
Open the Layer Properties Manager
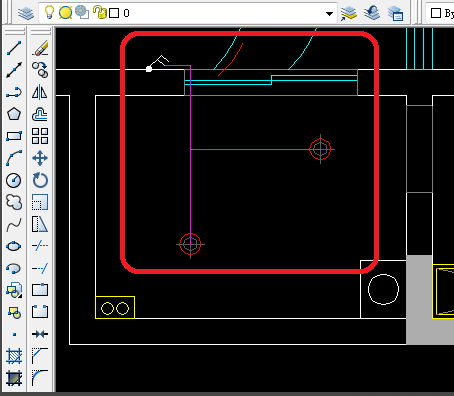click(x=26, y=13)
